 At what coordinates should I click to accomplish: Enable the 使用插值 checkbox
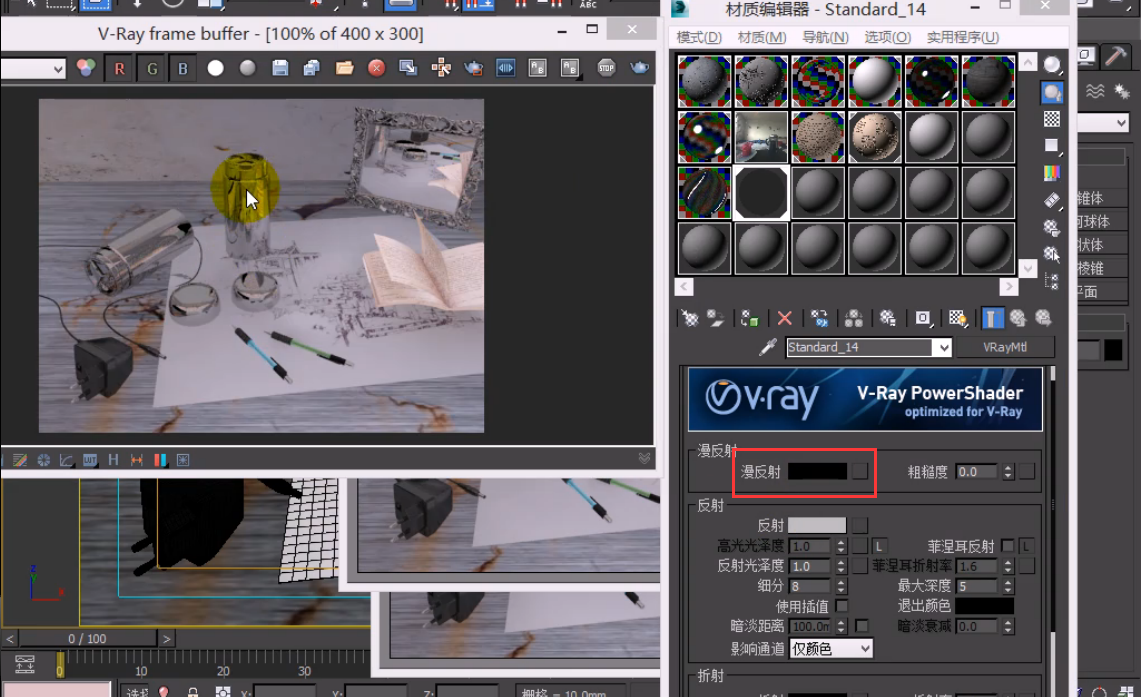(842, 606)
